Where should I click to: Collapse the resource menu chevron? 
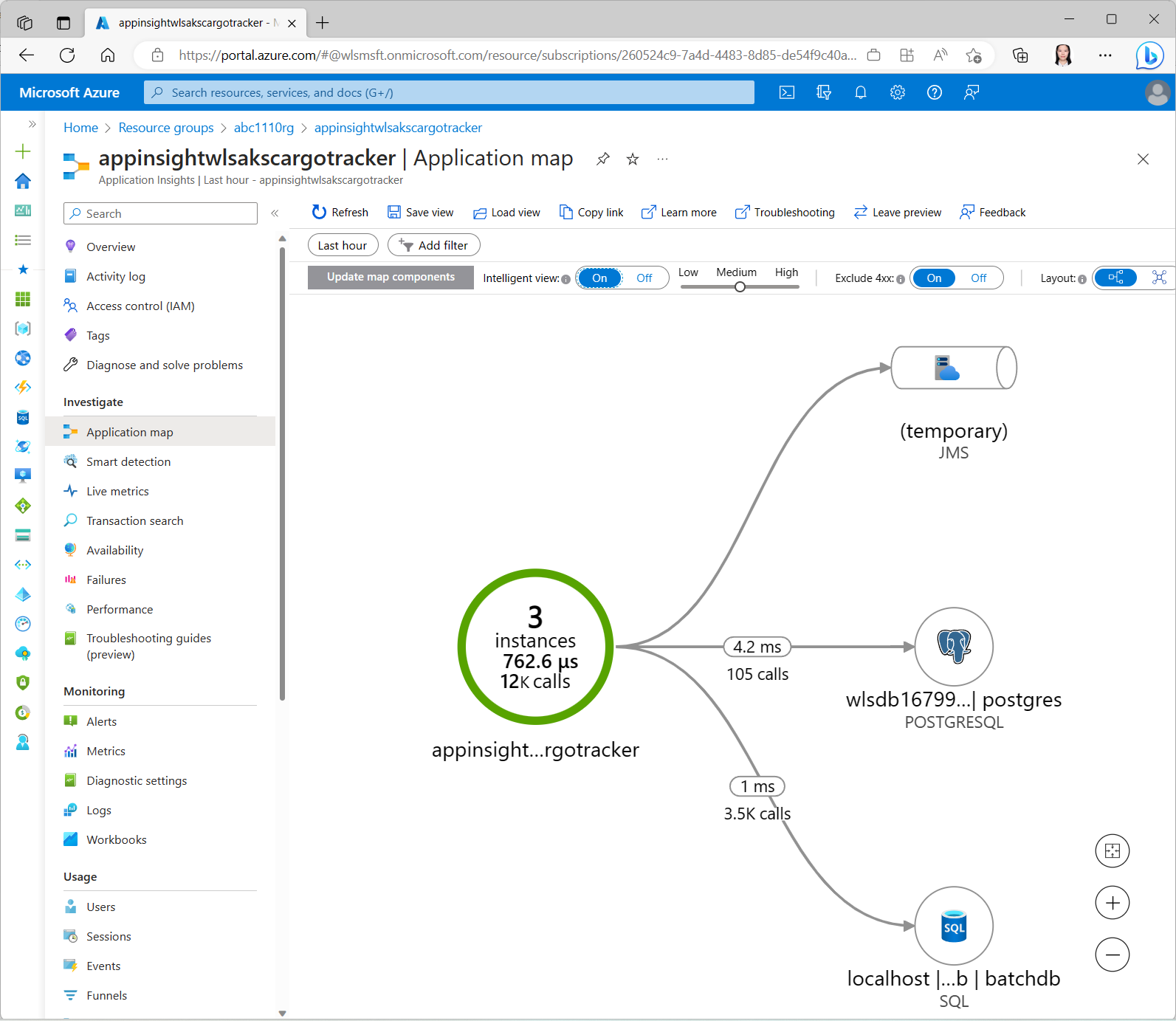click(275, 213)
